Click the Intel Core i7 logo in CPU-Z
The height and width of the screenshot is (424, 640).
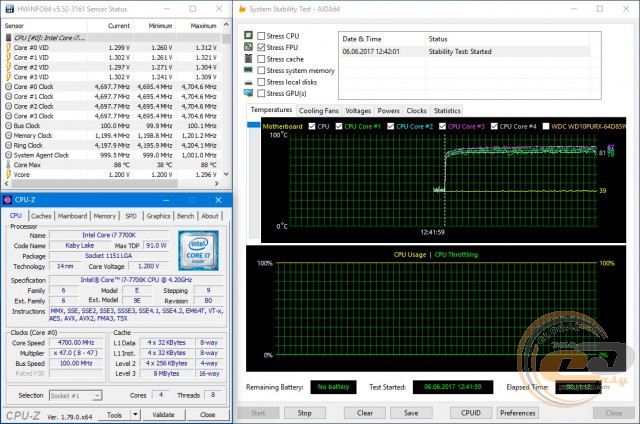[x=198, y=251]
